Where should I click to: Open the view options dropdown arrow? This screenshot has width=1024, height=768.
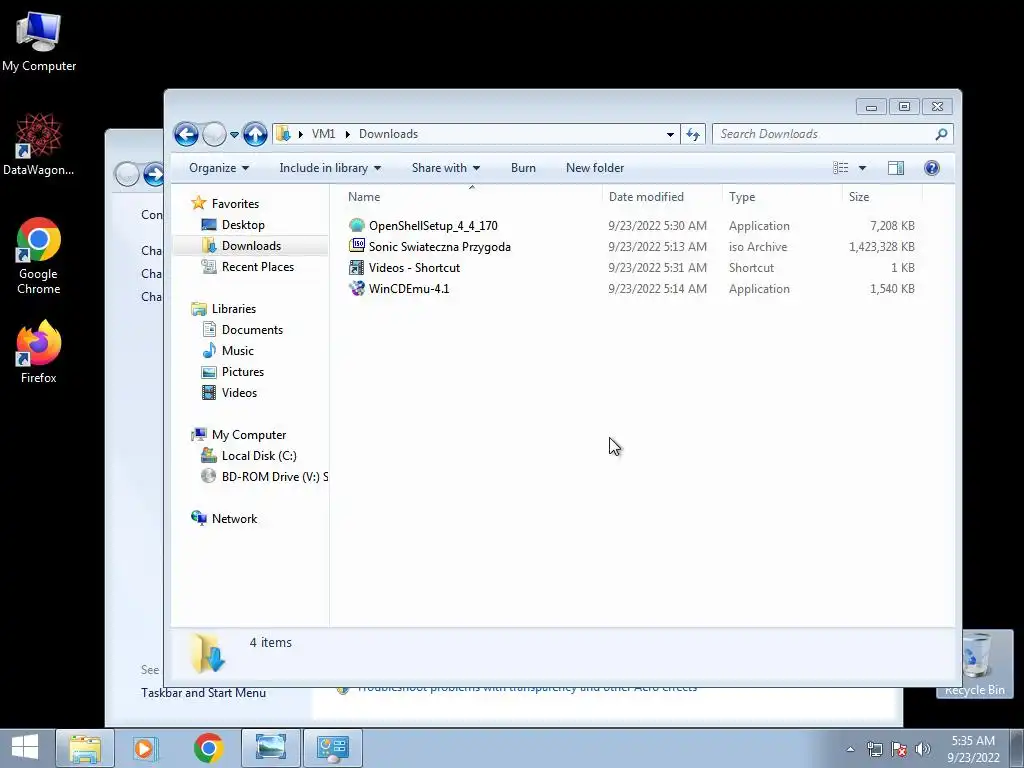(862, 168)
